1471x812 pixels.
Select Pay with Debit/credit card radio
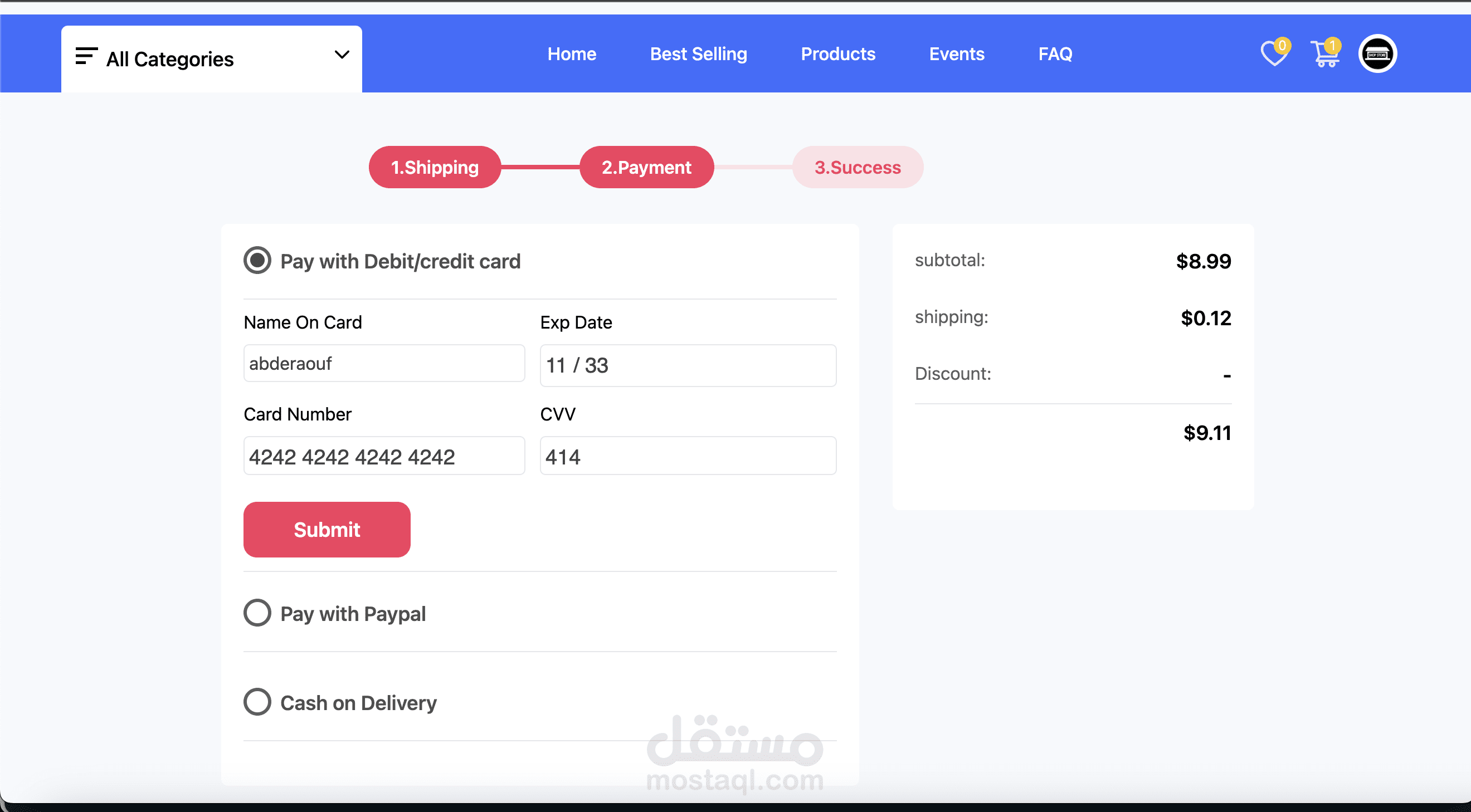tap(257, 261)
